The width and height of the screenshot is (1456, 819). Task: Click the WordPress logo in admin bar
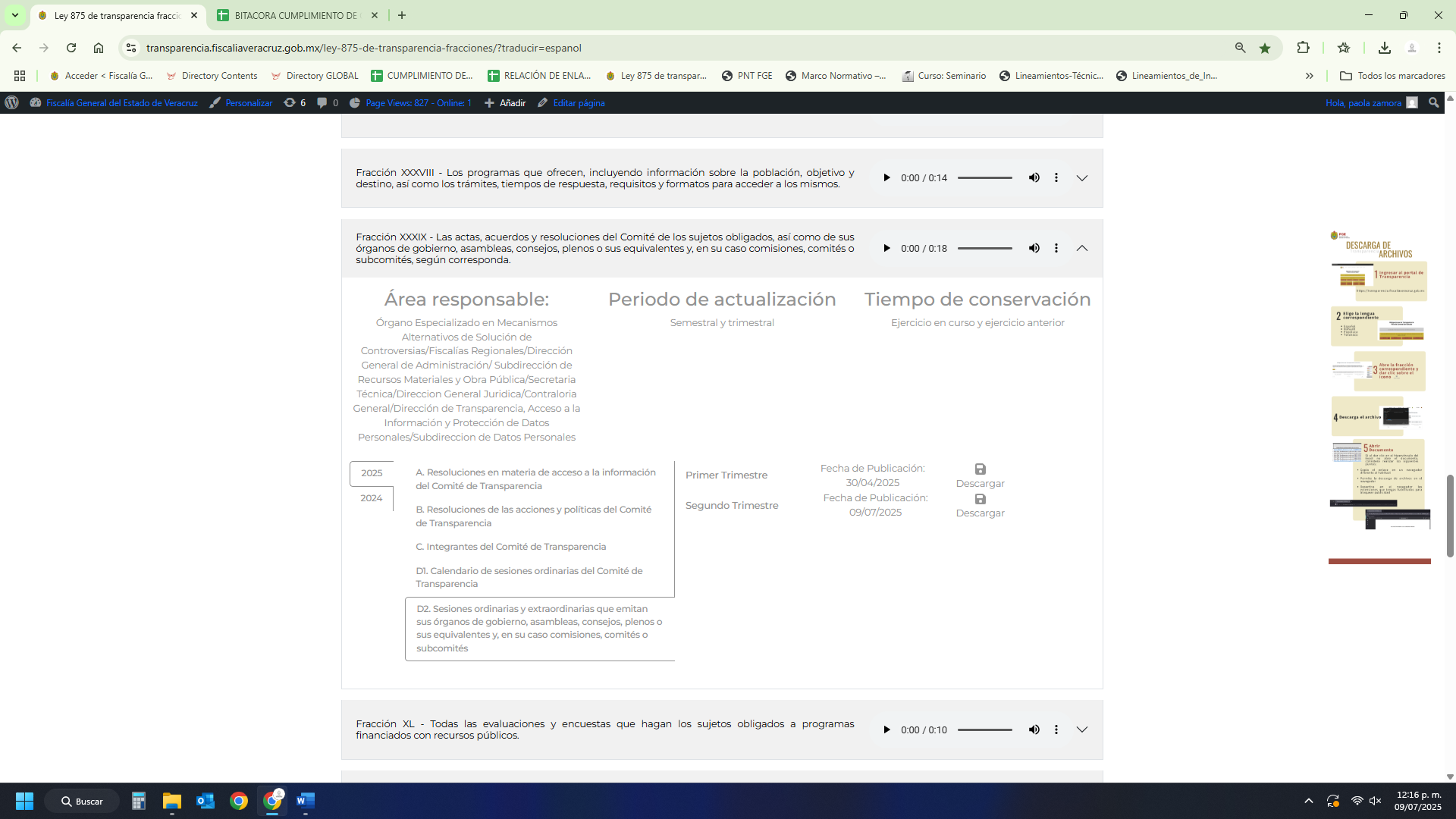[x=11, y=102]
